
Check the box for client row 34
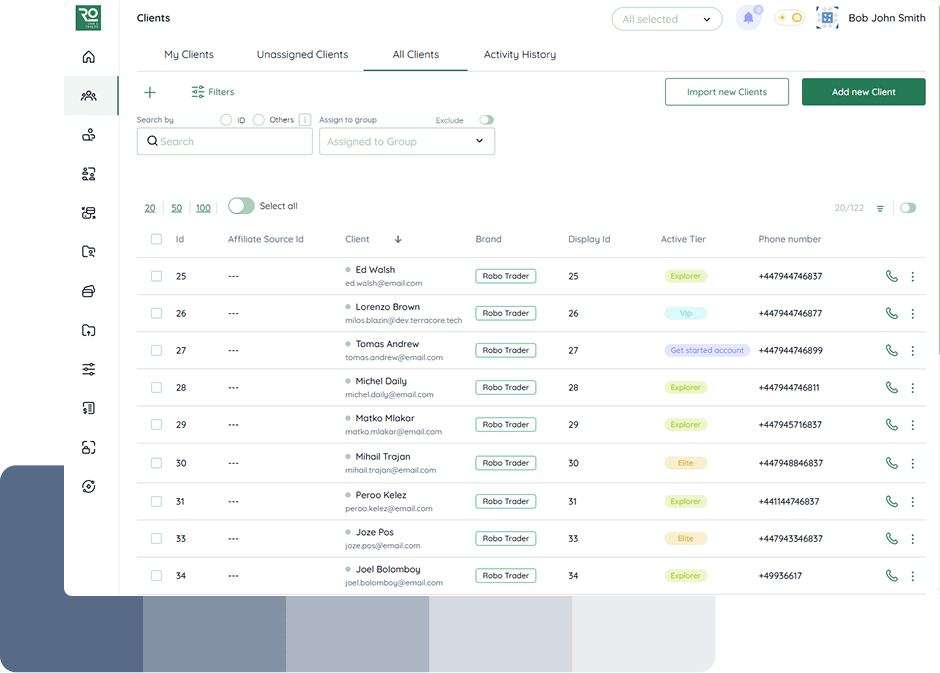pyautogui.click(x=156, y=576)
